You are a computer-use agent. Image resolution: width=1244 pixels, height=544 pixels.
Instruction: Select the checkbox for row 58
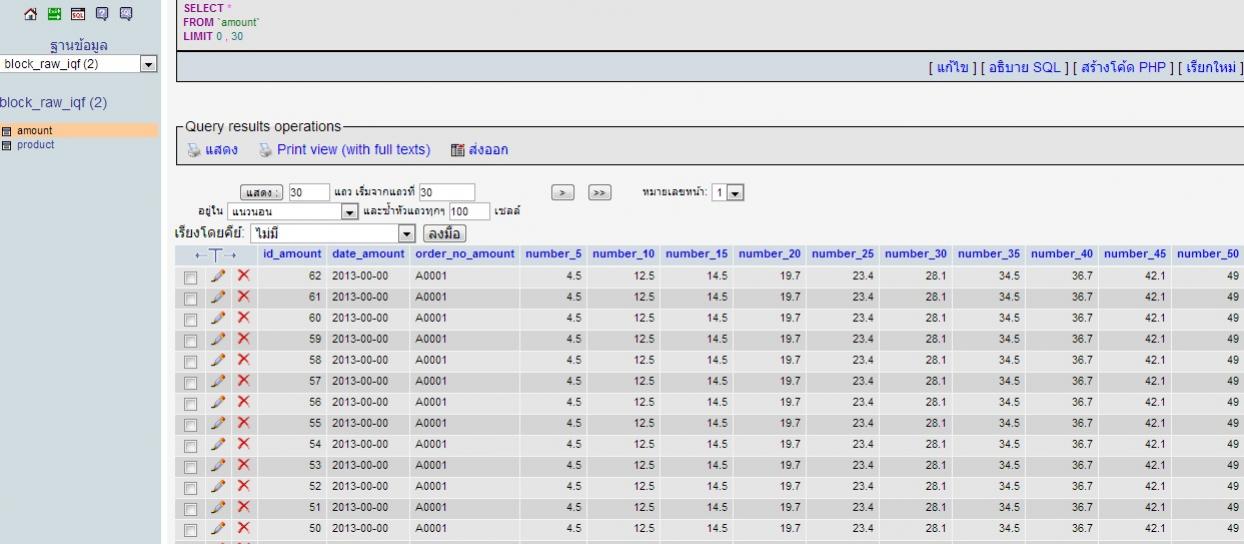point(190,360)
